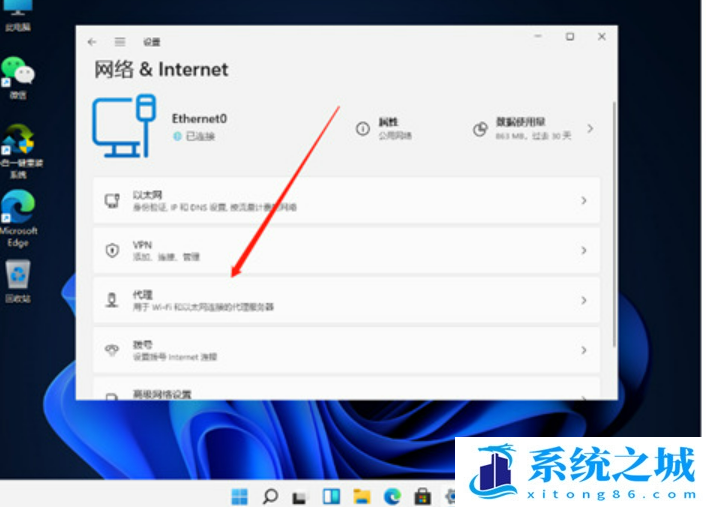Click the 属性 info circle icon
The image size is (715, 507).
(363, 129)
